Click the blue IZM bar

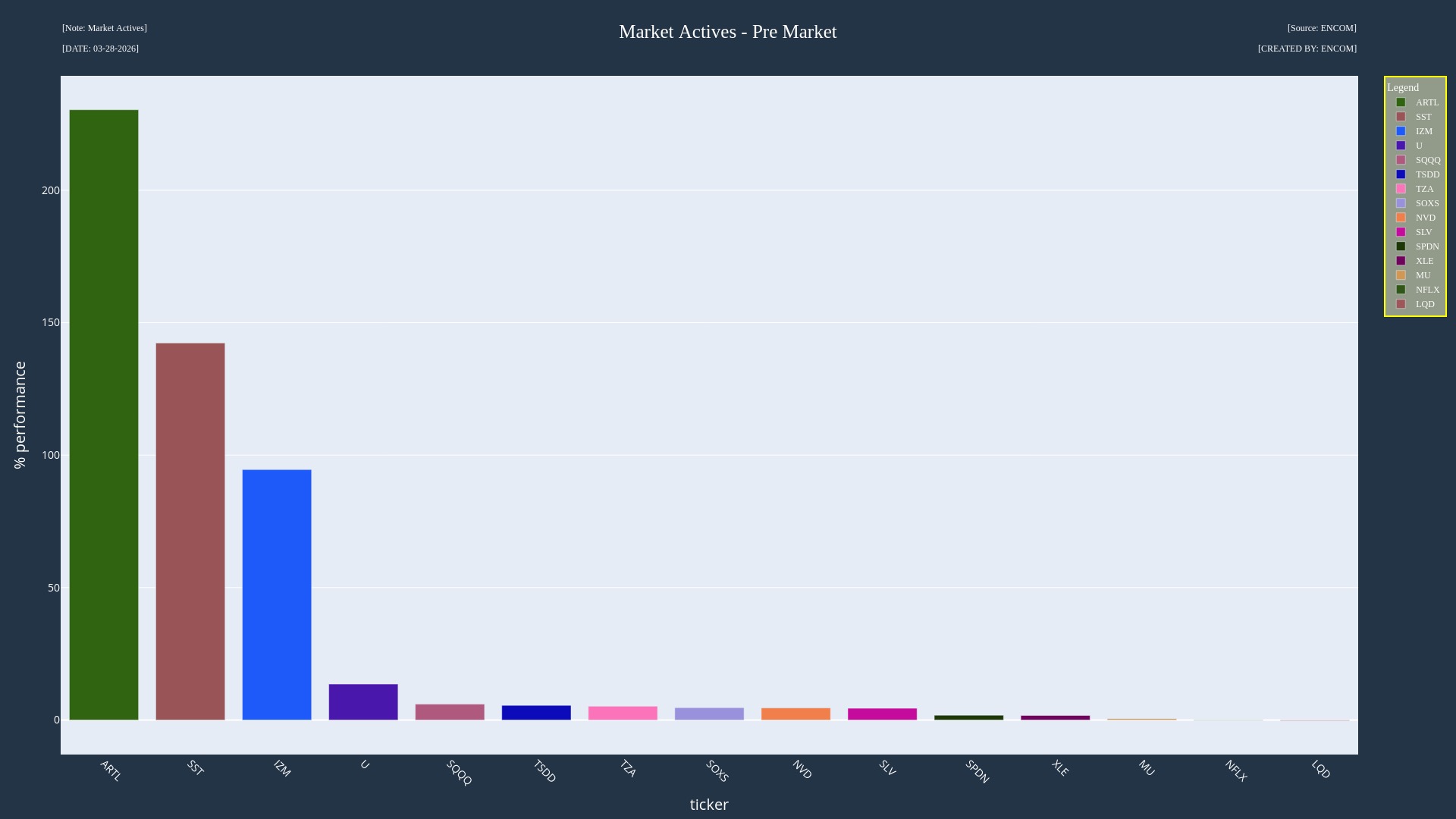click(277, 595)
